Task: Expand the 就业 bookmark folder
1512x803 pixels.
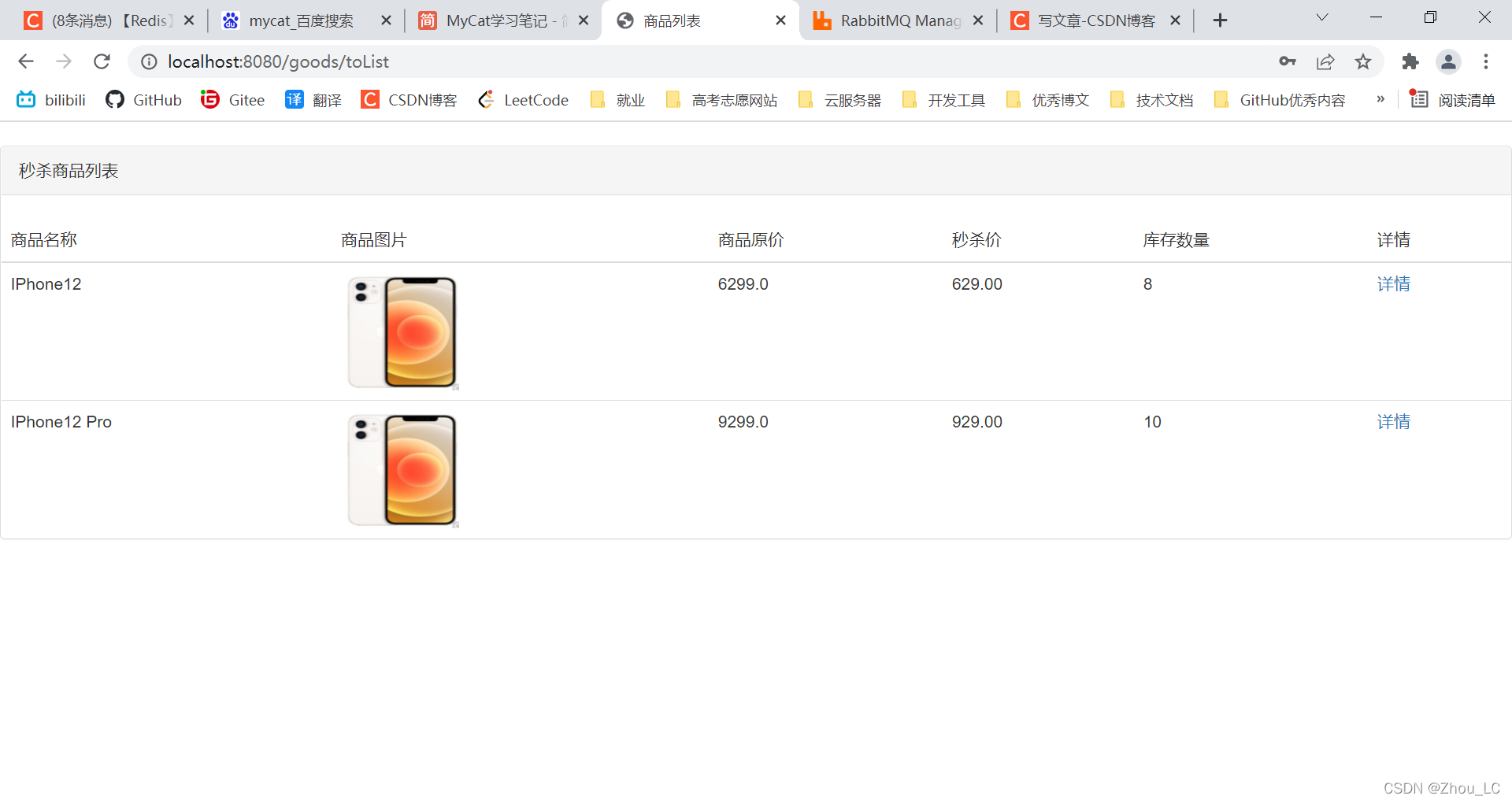Action: click(x=617, y=100)
